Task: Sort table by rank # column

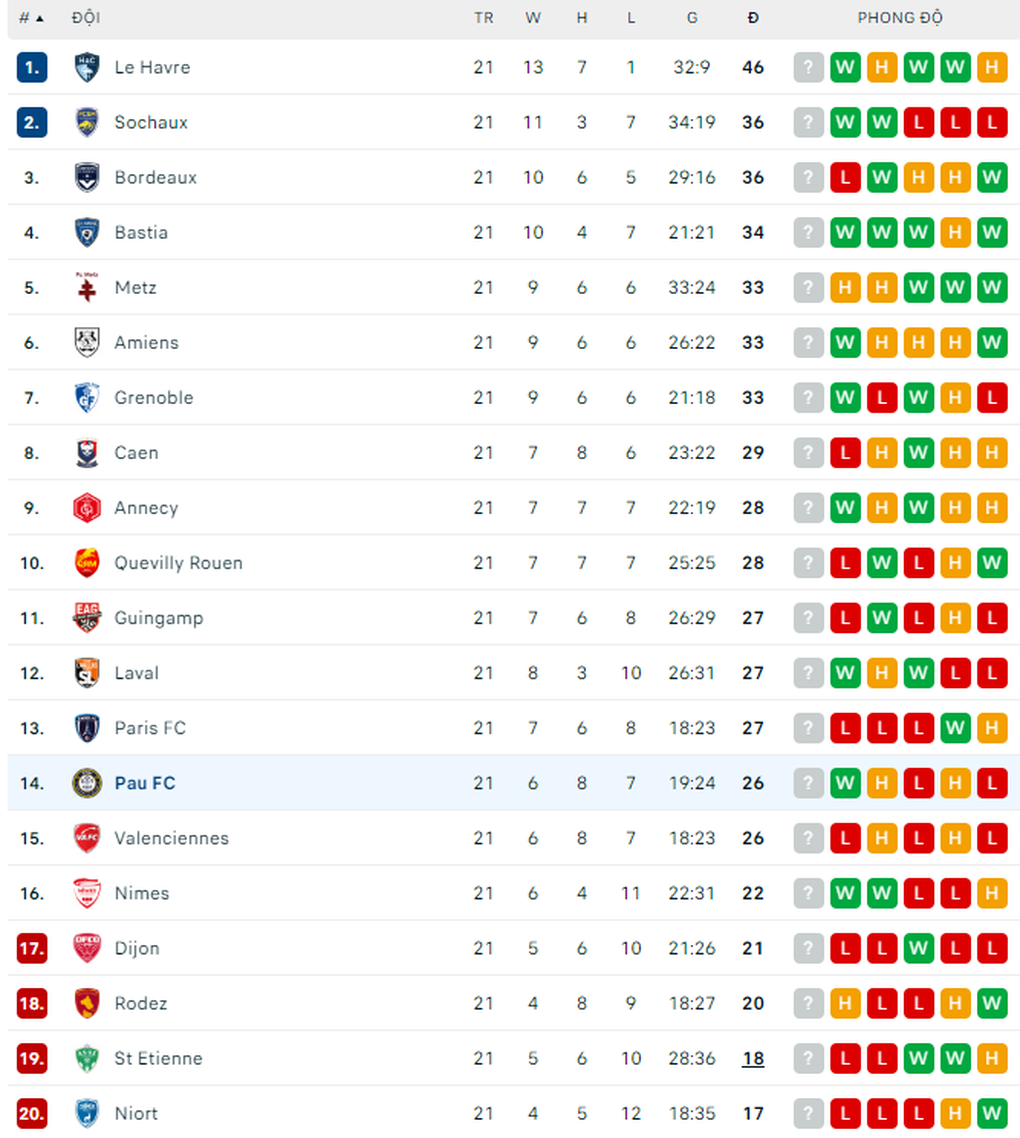Action: (30, 18)
